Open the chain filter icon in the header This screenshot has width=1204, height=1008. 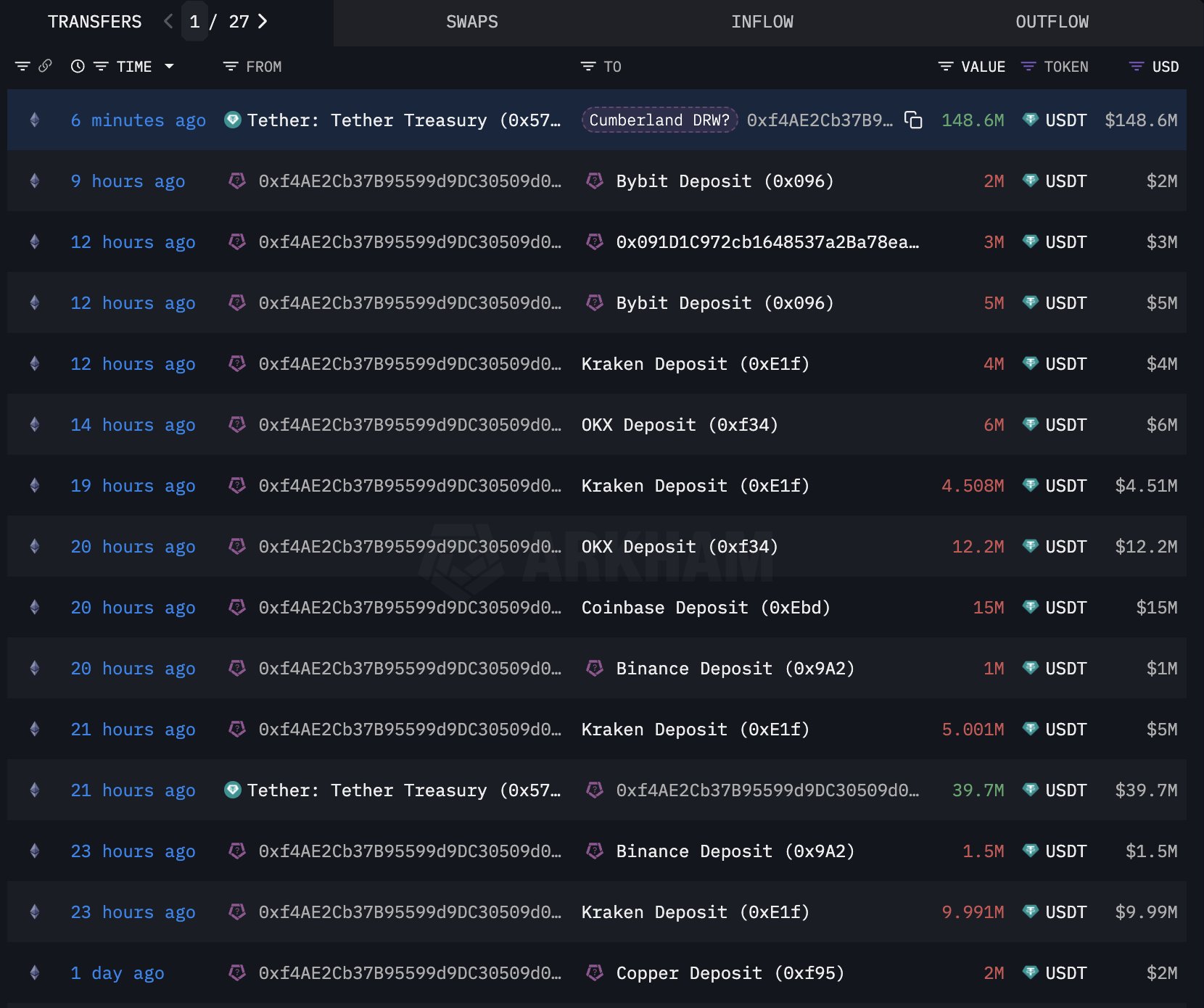[x=22, y=66]
